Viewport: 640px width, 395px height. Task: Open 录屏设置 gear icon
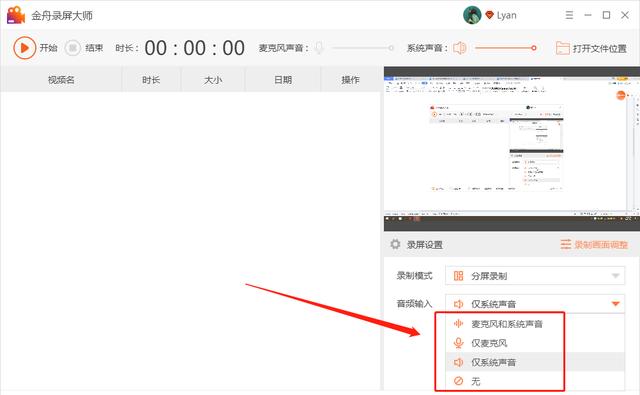(x=395, y=244)
